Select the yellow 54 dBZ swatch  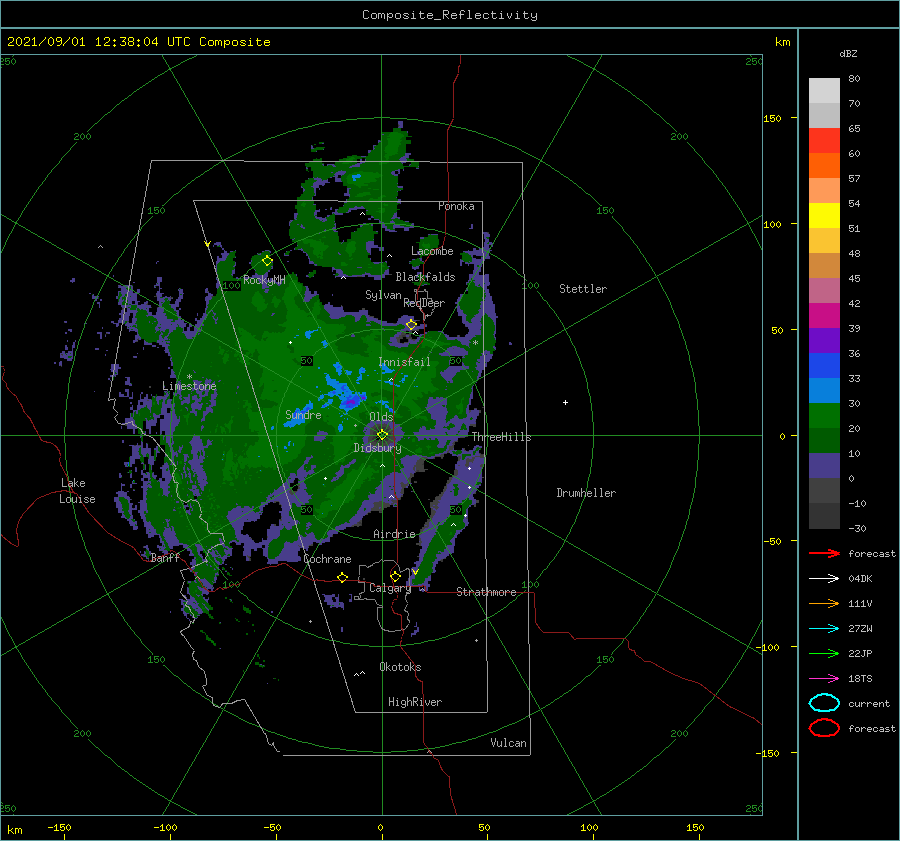point(824,216)
